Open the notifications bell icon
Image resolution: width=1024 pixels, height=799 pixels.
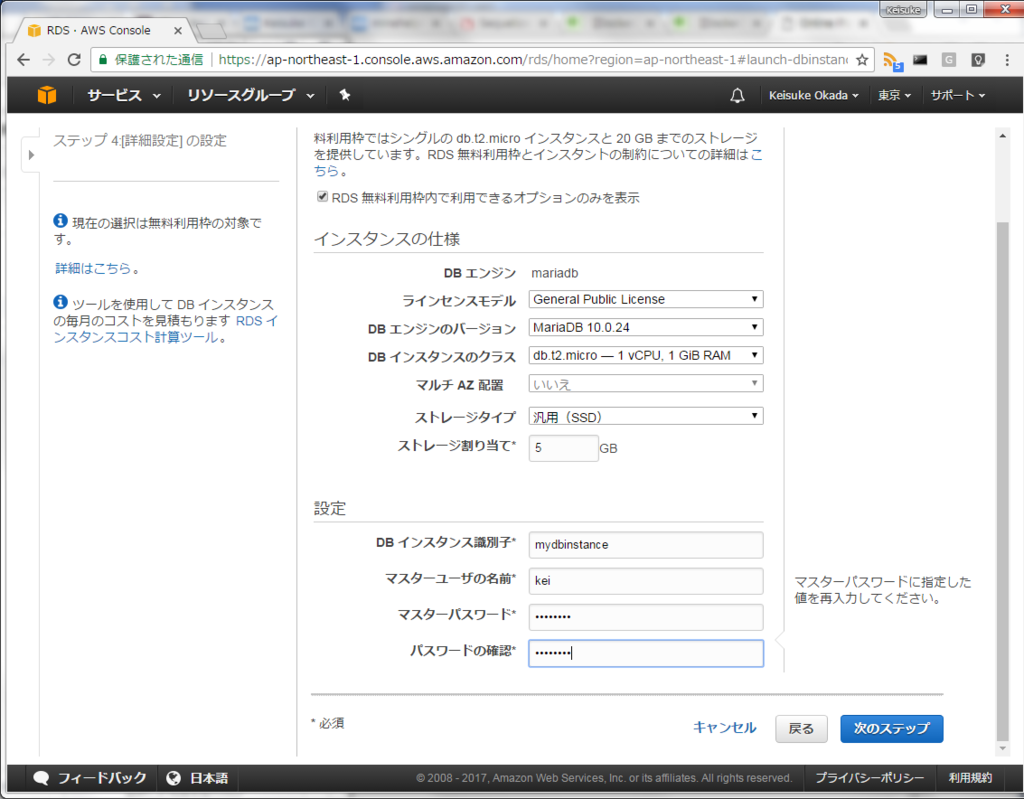pos(737,95)
